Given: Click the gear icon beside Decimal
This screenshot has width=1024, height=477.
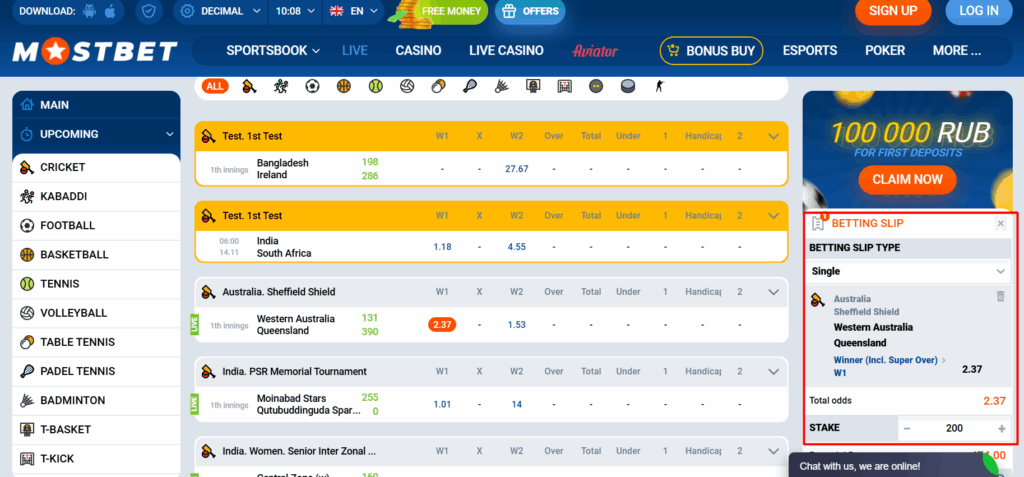Looking at the screenshot, I should pos(187,11).
